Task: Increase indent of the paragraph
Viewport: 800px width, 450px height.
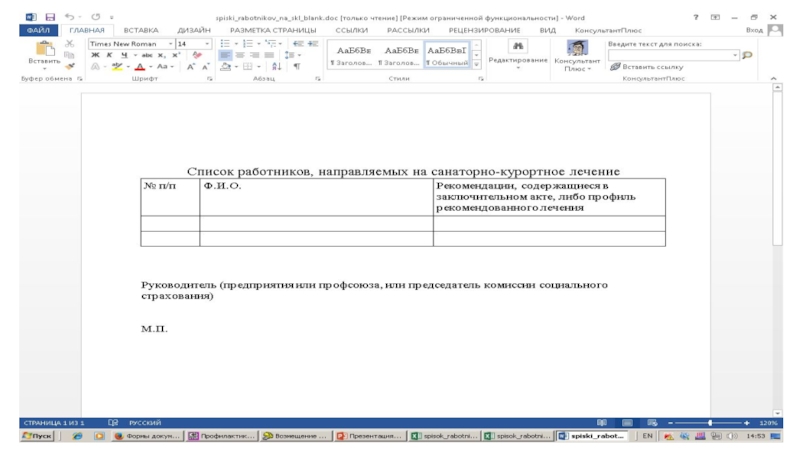Action: pyautogui.click(x=313, y=44)
